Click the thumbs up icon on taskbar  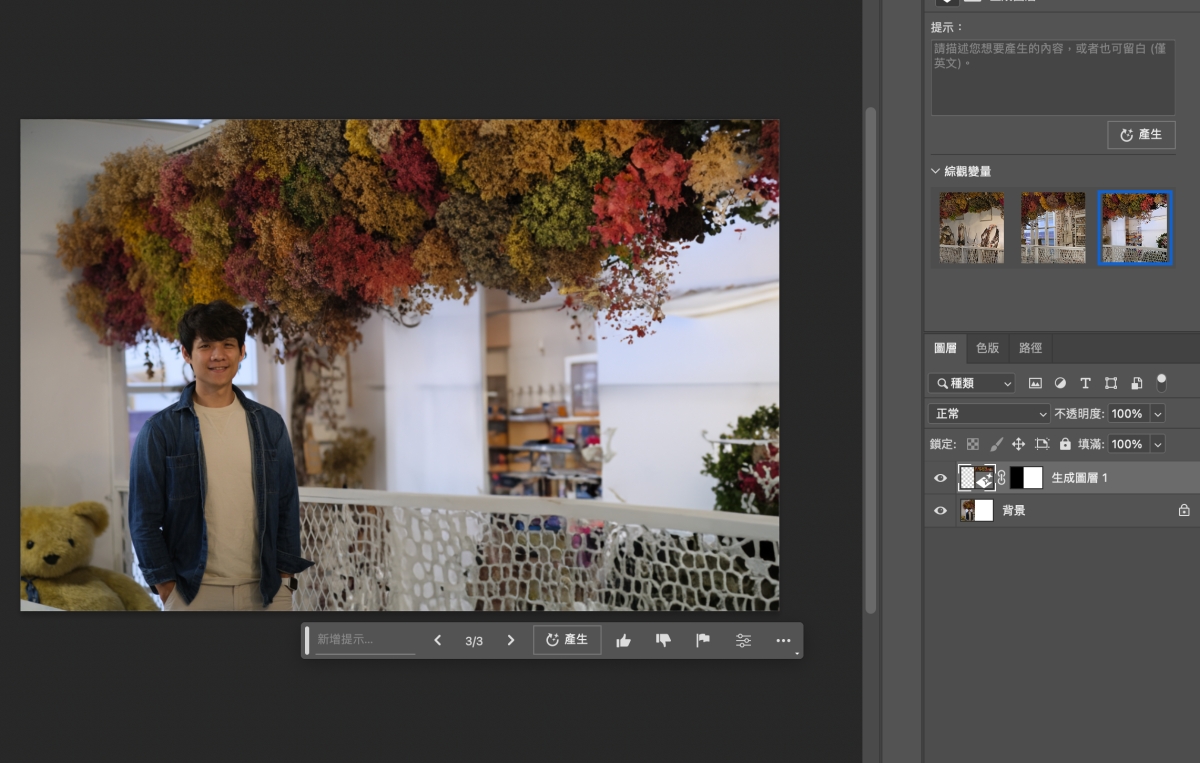[x=624, y=640]
